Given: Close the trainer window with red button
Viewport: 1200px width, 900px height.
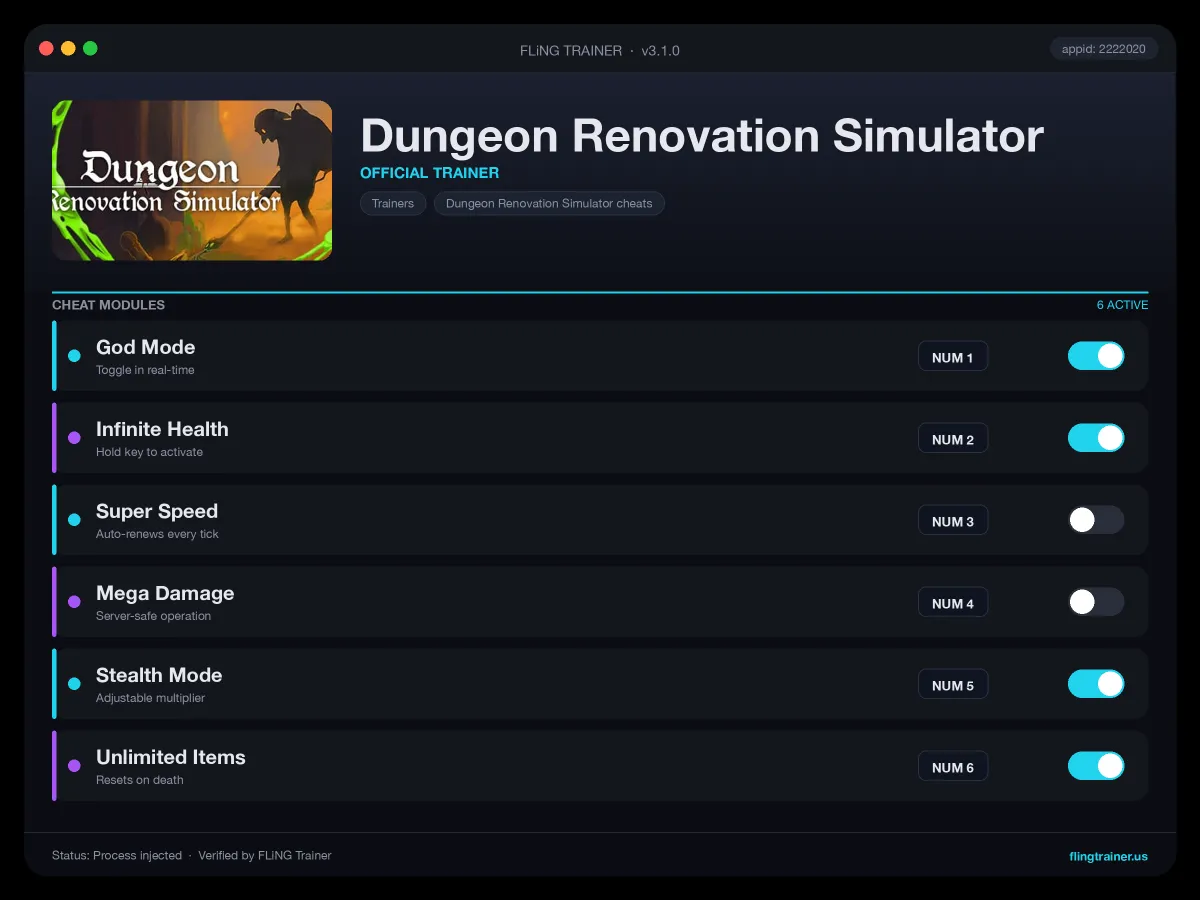Looking at the screenshot, I should click(x=46, y=48).
